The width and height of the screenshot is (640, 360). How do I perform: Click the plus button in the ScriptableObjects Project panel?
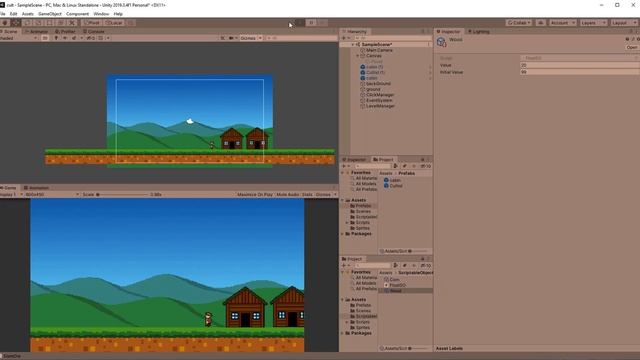click(x=344, y=265)
